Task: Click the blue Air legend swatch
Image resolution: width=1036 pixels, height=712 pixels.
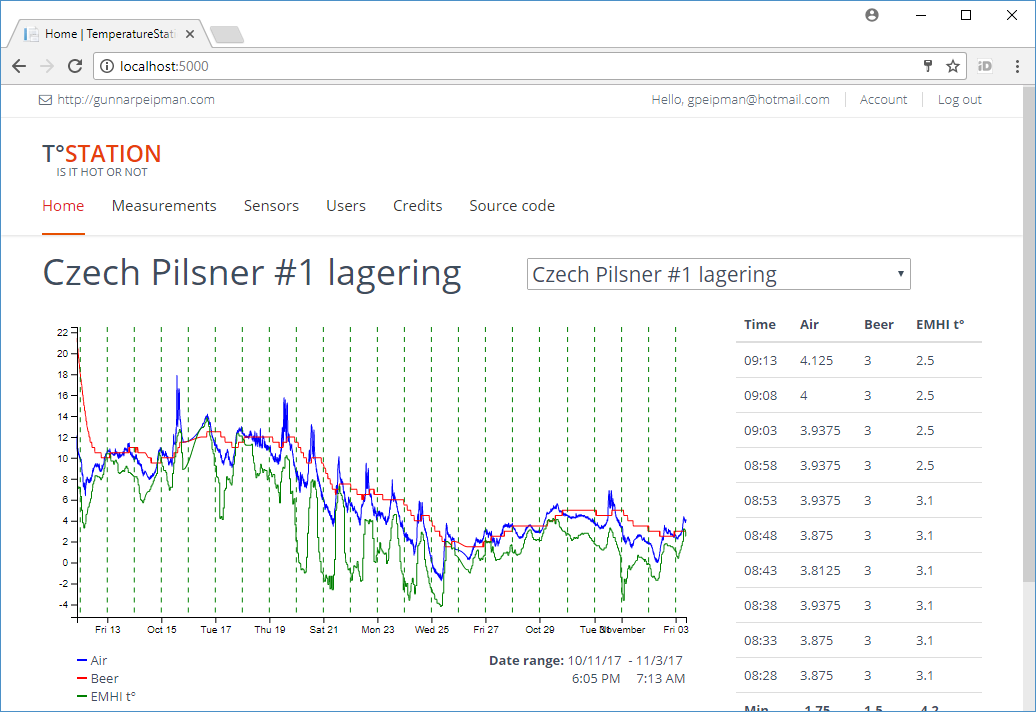Action: (x=82, y=661)
